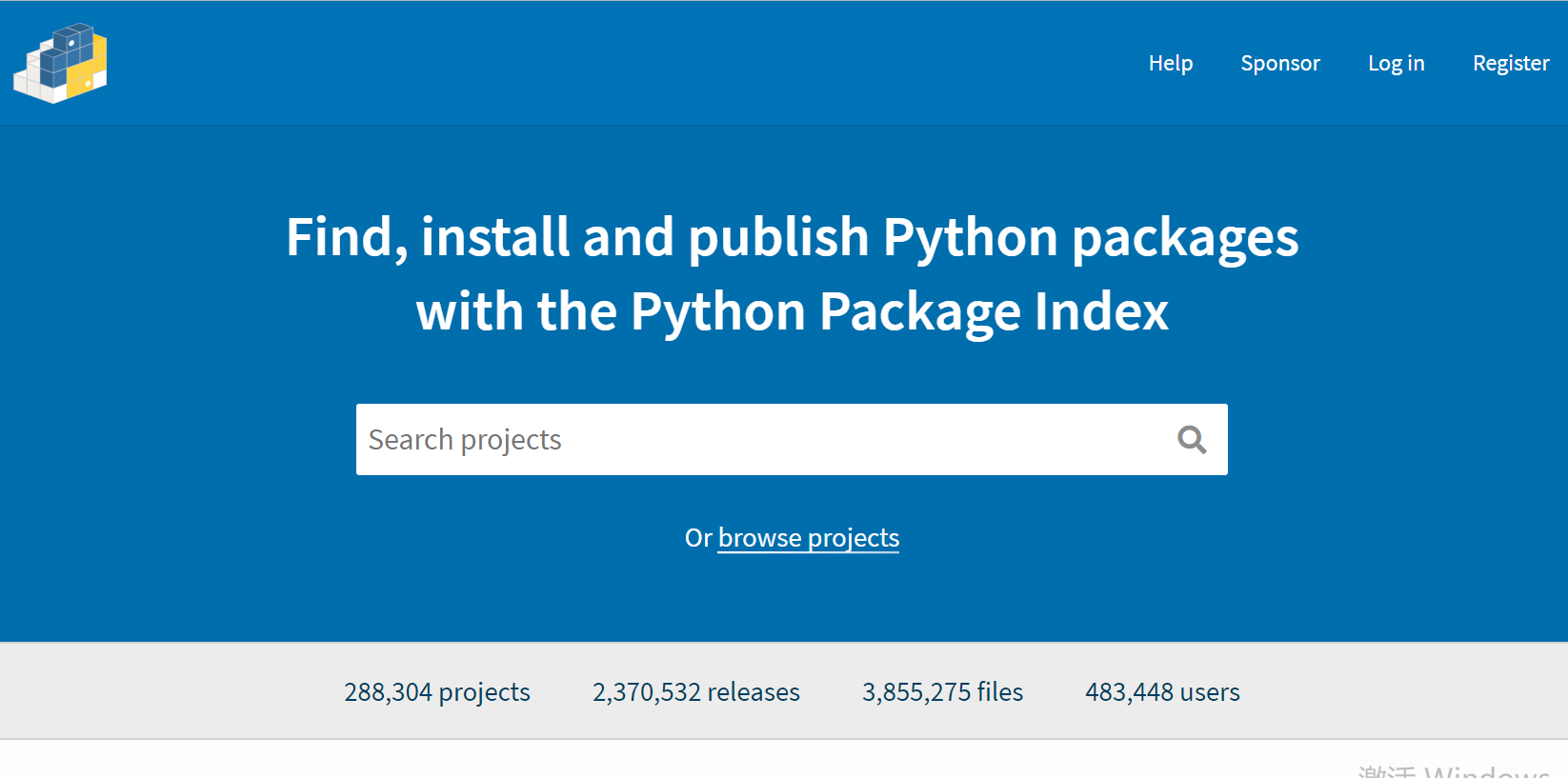The height and width of the screenshot is (778, 1568).
Task: Follow the browse projects link
Action: click(x=808, y=538)
